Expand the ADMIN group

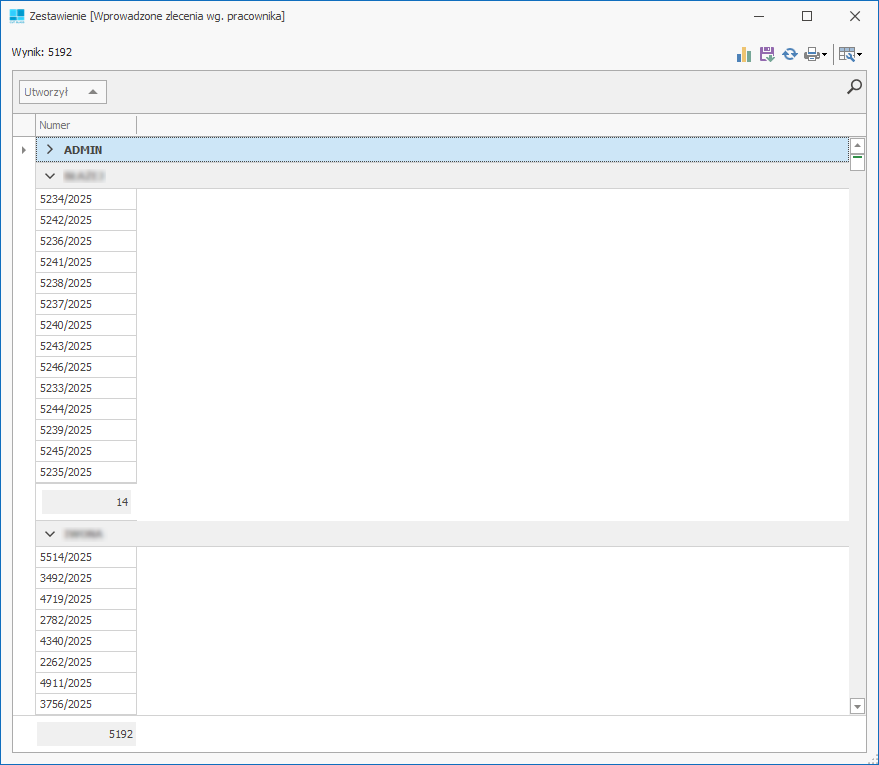pyautogui.click(x=50, y=150)
